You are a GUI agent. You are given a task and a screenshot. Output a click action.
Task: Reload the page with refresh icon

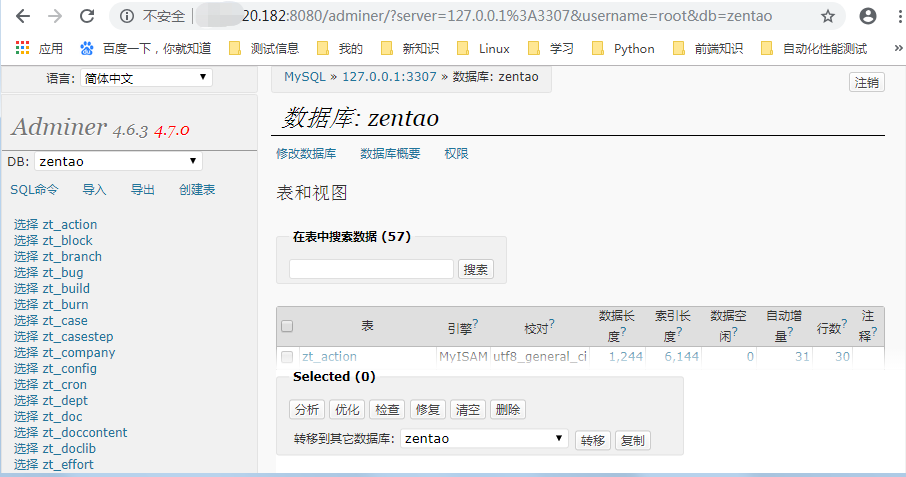pos(87,16)
